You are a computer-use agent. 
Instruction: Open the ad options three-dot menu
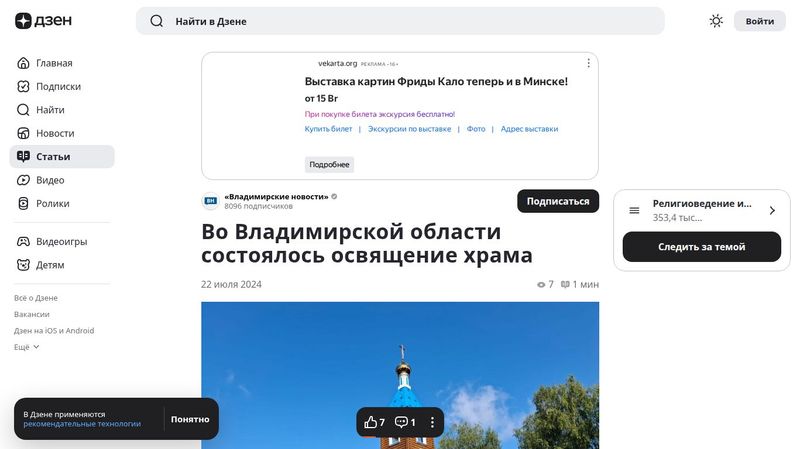click(588, 63)
